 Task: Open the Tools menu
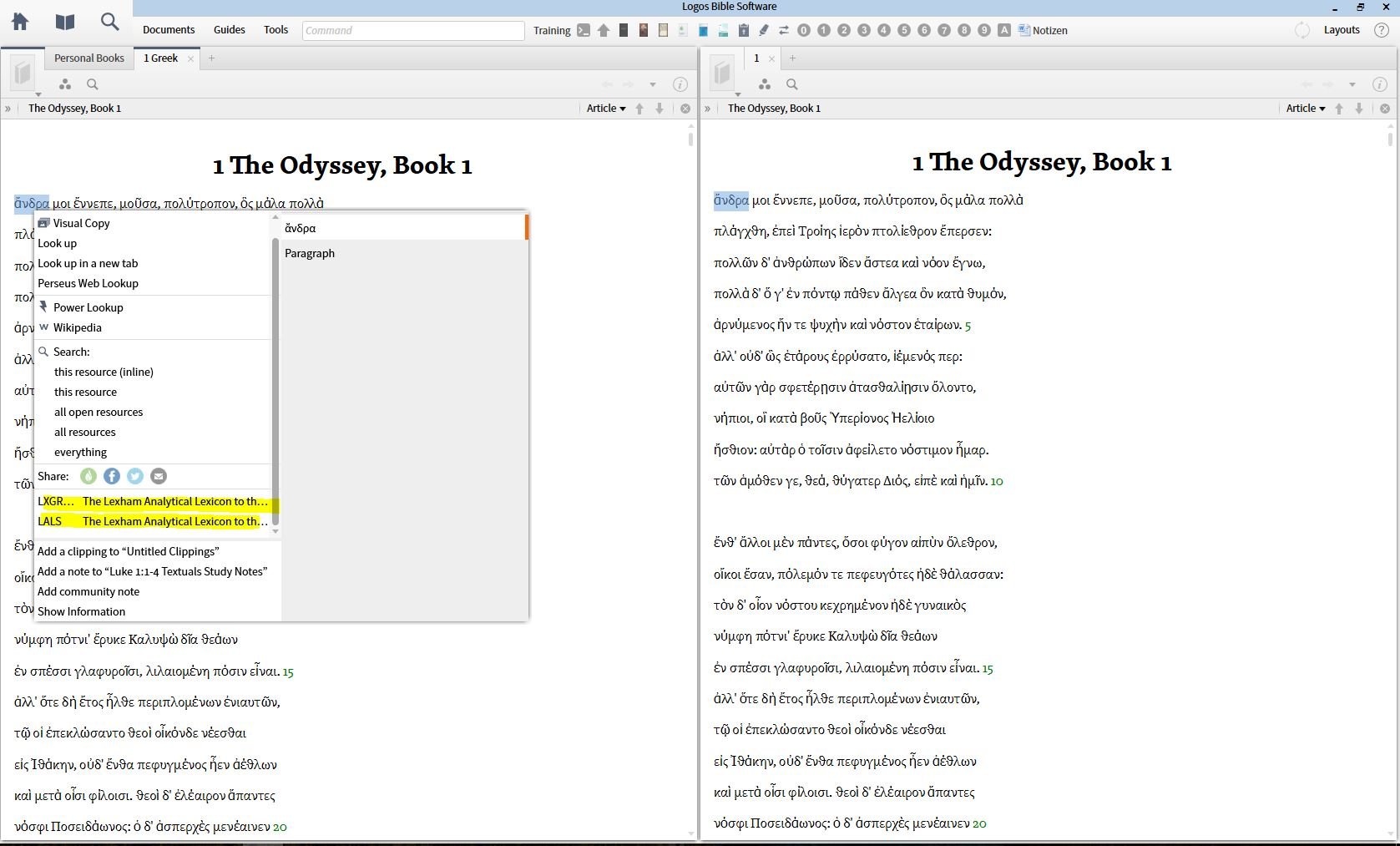click(x=276, y=30)
